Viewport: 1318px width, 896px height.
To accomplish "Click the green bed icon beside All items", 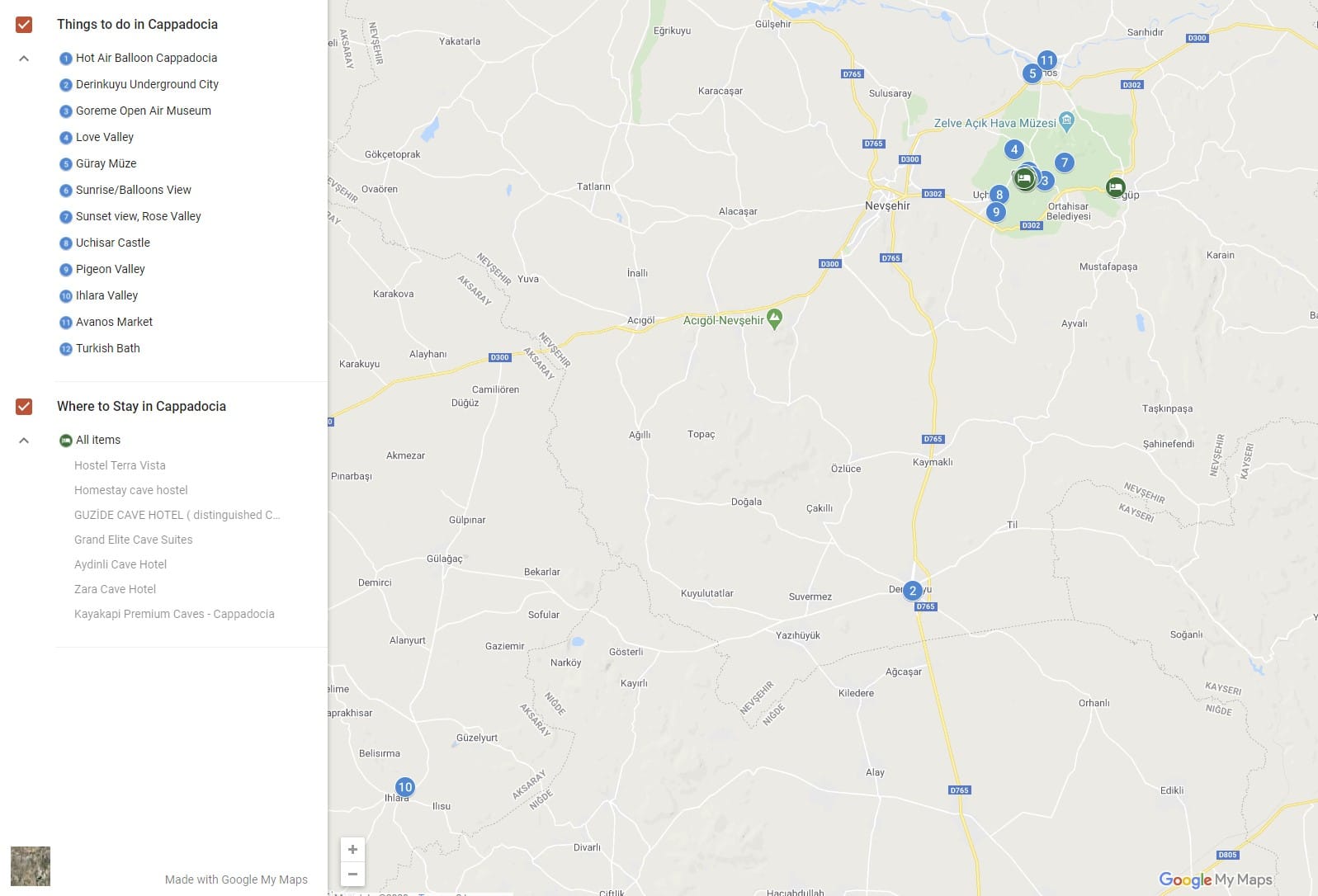I will tap(66, 441).
